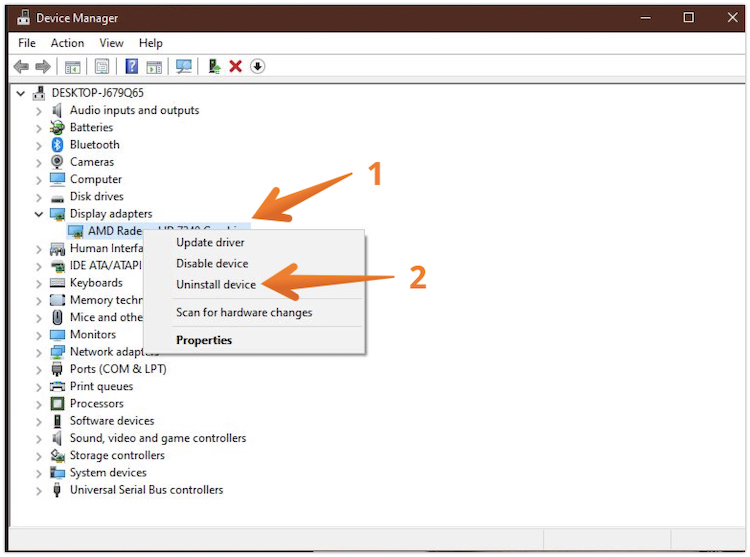The width and height of the screenshot is (750, 557).
Task: Click the Help toolbar icon with question mark
Action: point(131,67)
